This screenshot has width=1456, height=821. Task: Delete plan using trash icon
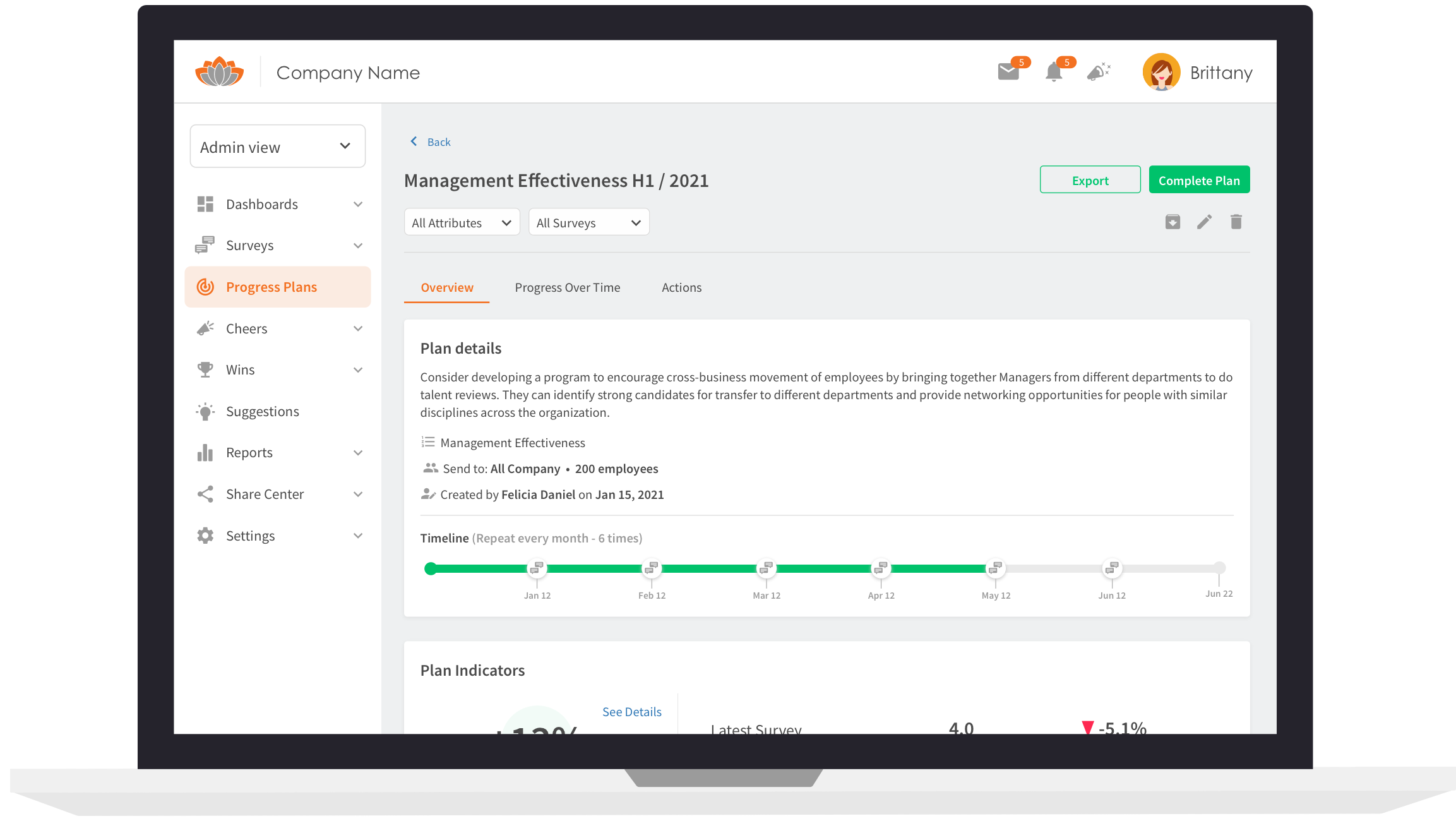coord(1236,222)
